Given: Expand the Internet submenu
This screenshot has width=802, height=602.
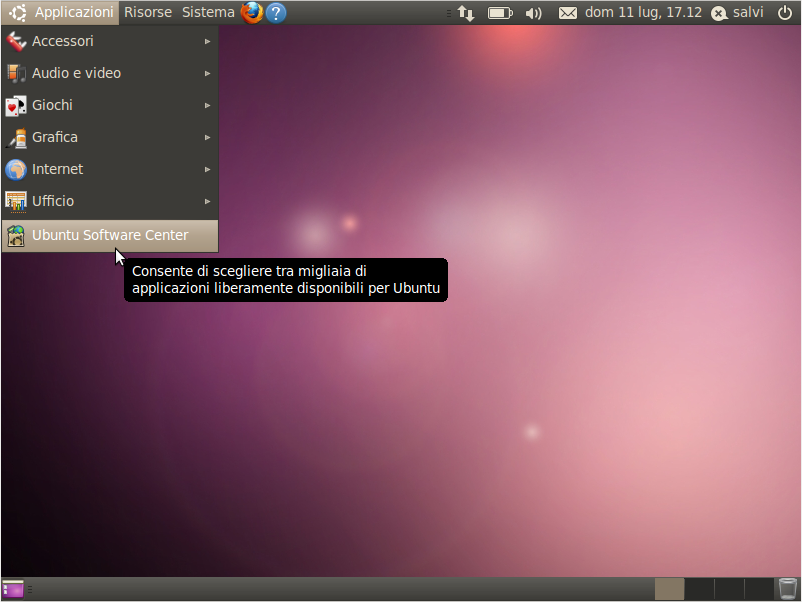Looking at the screenshot, I should [x=110, y=169].
